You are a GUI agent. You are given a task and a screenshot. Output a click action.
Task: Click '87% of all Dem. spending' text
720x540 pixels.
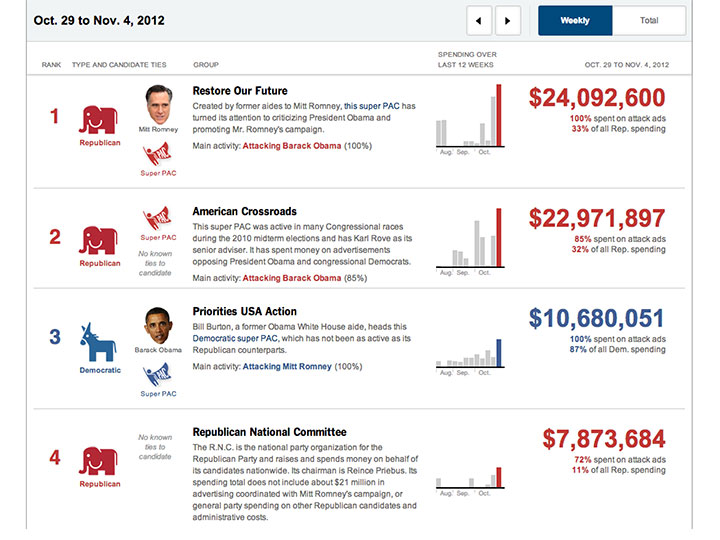[617, 350]
